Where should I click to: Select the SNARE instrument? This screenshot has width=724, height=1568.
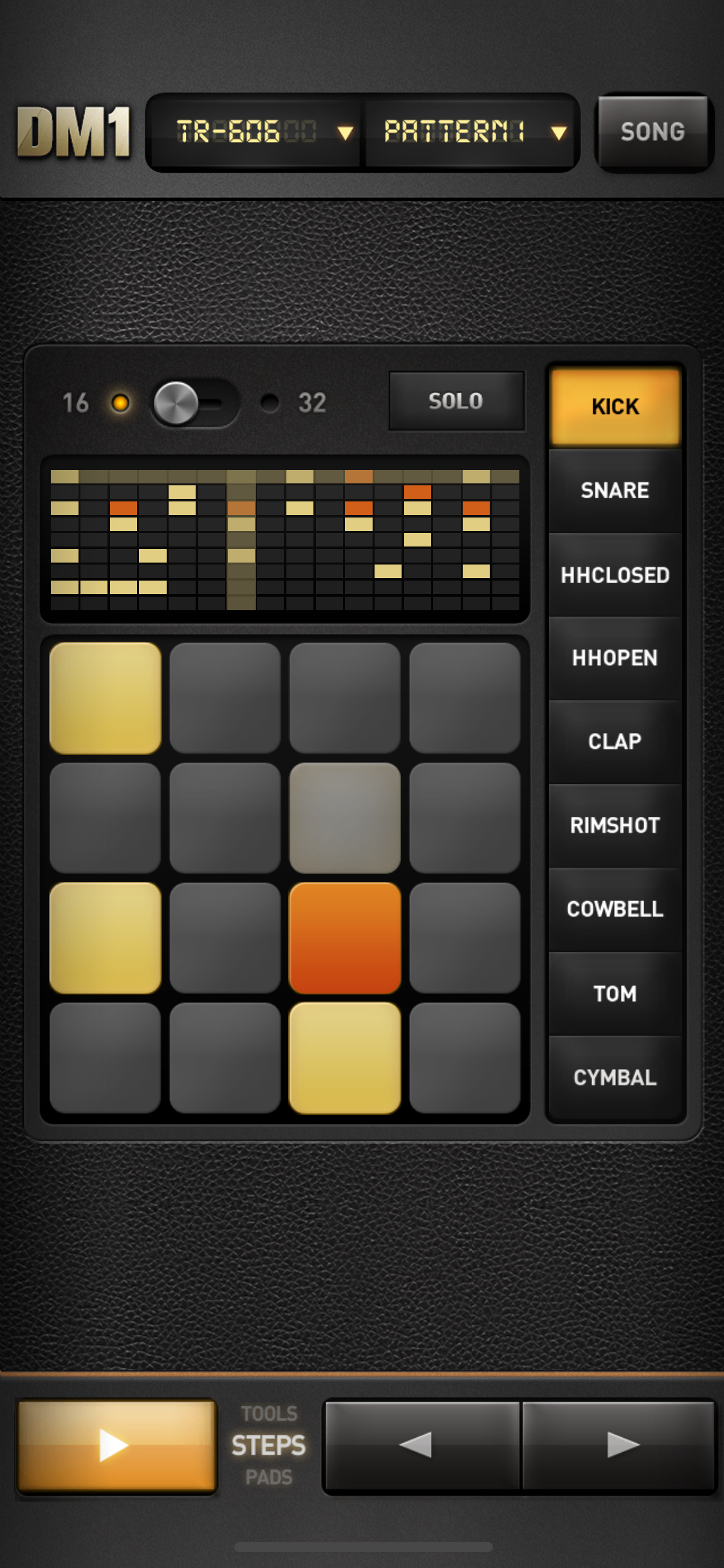coord(615,490)
